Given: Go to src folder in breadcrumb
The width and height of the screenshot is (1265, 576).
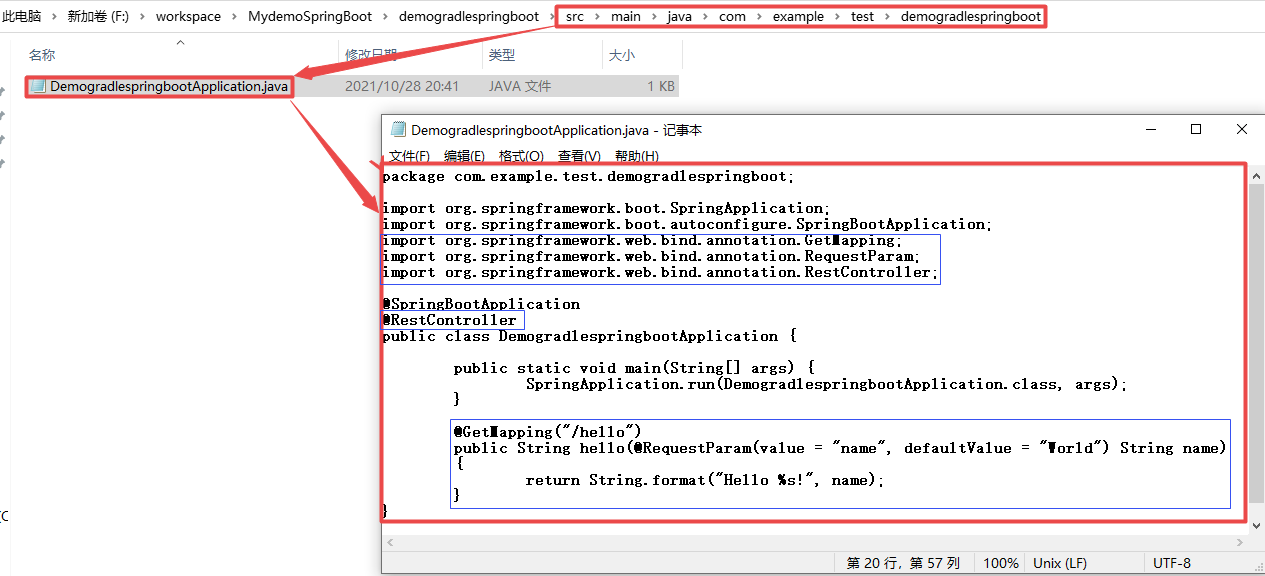Looking at the screenshot, I should [x=575, y=16].
